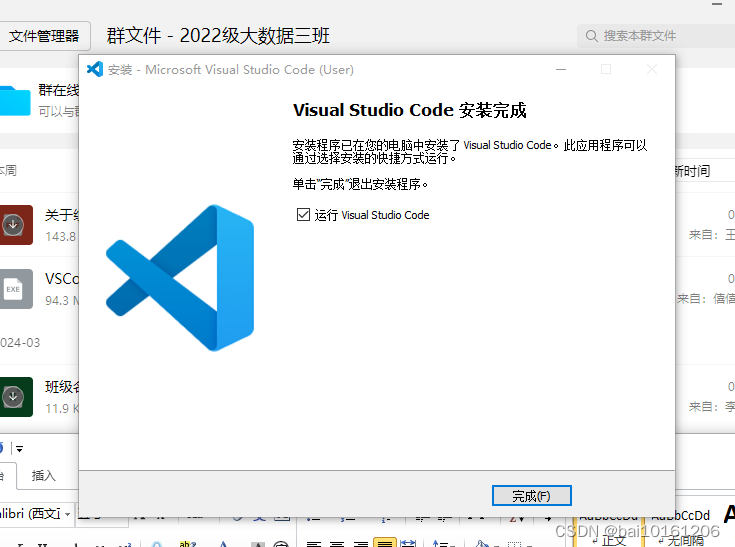
Task: Click the gray EXE file icon for VSCo
Action: point(15,289)
